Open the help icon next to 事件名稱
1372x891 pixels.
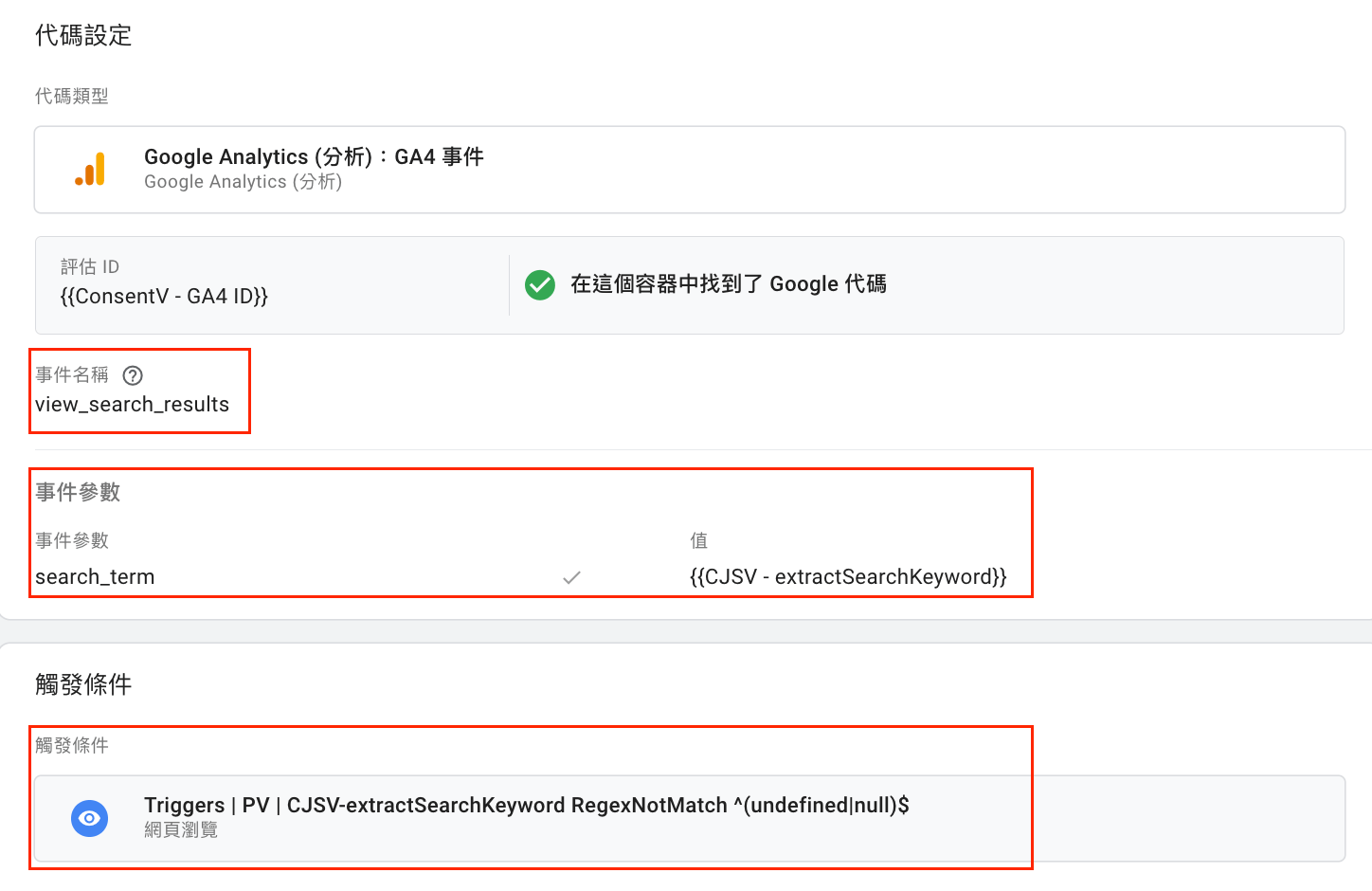133,375
